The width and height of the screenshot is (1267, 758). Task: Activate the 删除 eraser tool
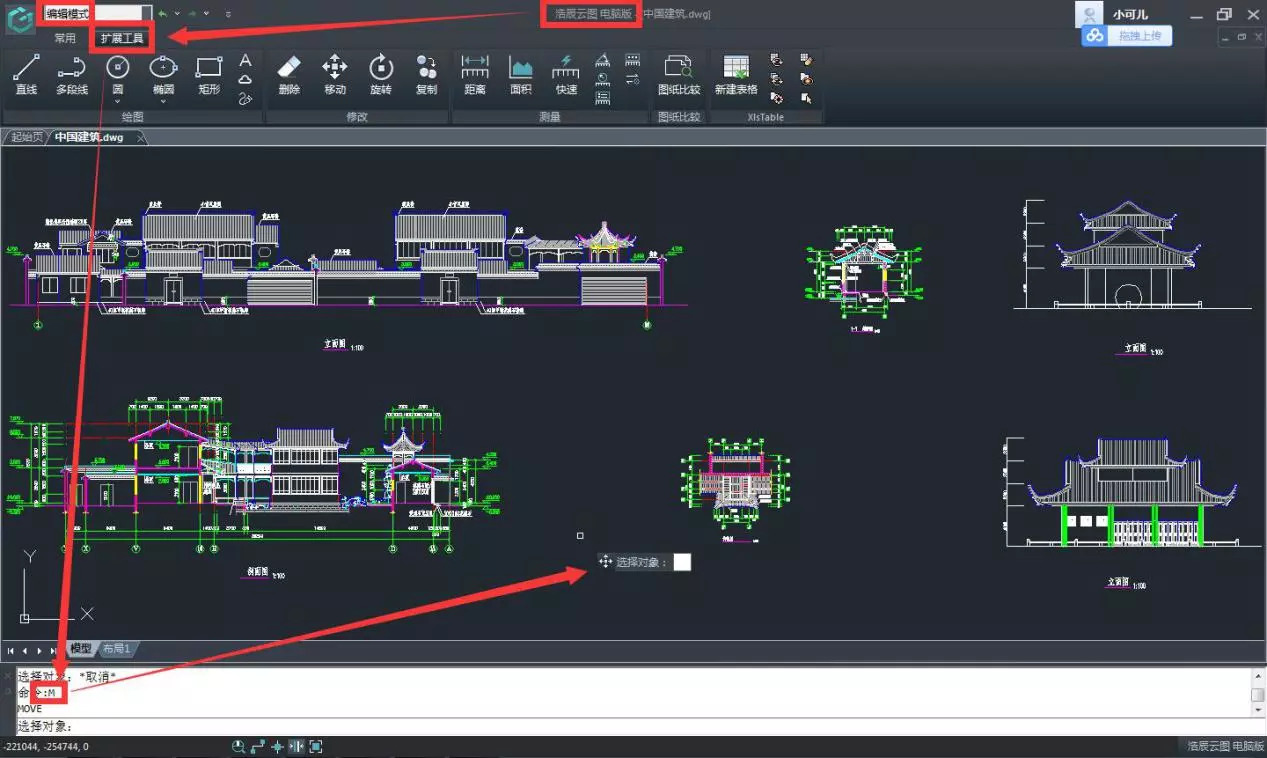point(289,74)
